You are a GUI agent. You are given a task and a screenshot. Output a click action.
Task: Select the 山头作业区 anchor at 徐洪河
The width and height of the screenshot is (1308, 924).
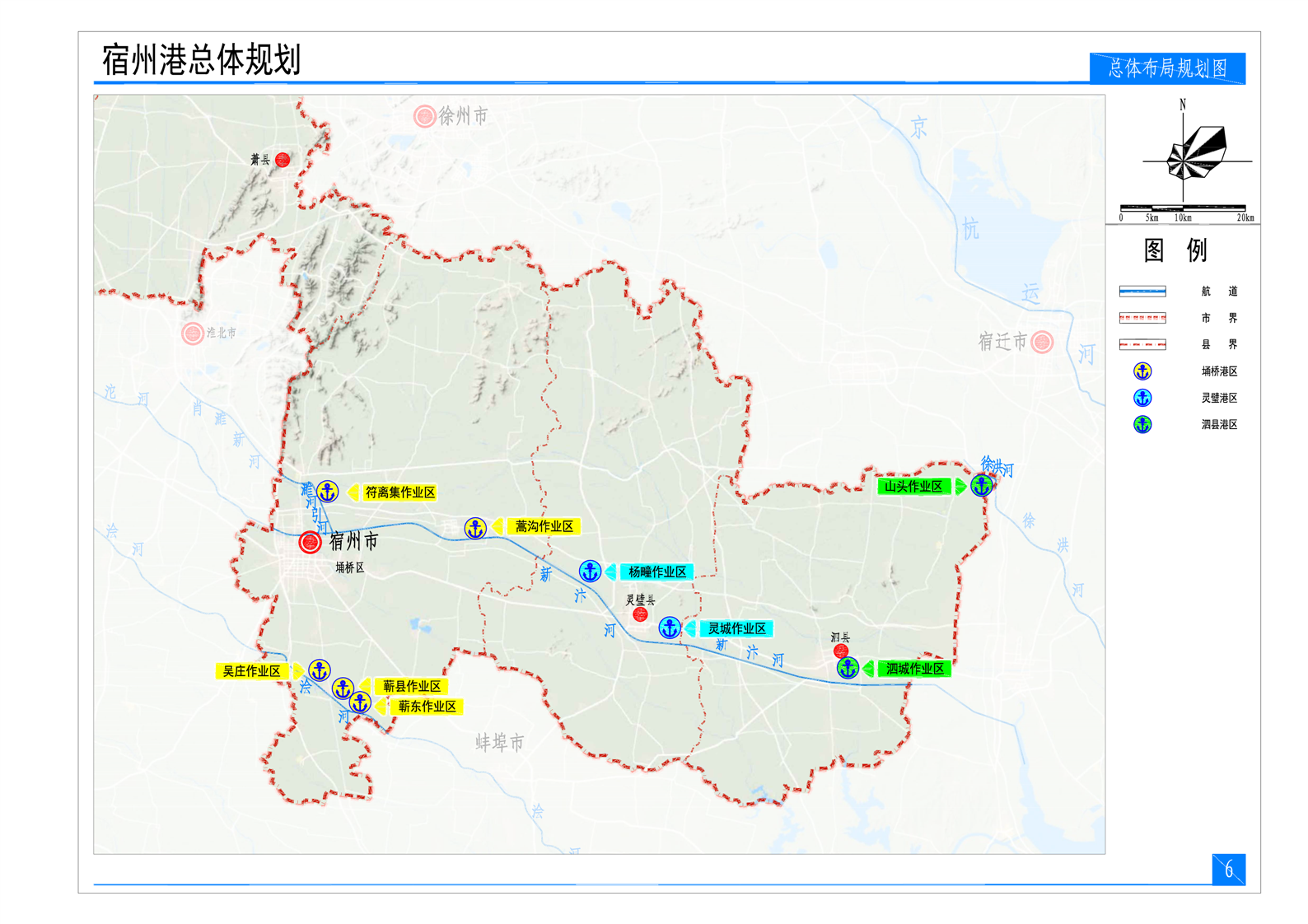(981, 485)
